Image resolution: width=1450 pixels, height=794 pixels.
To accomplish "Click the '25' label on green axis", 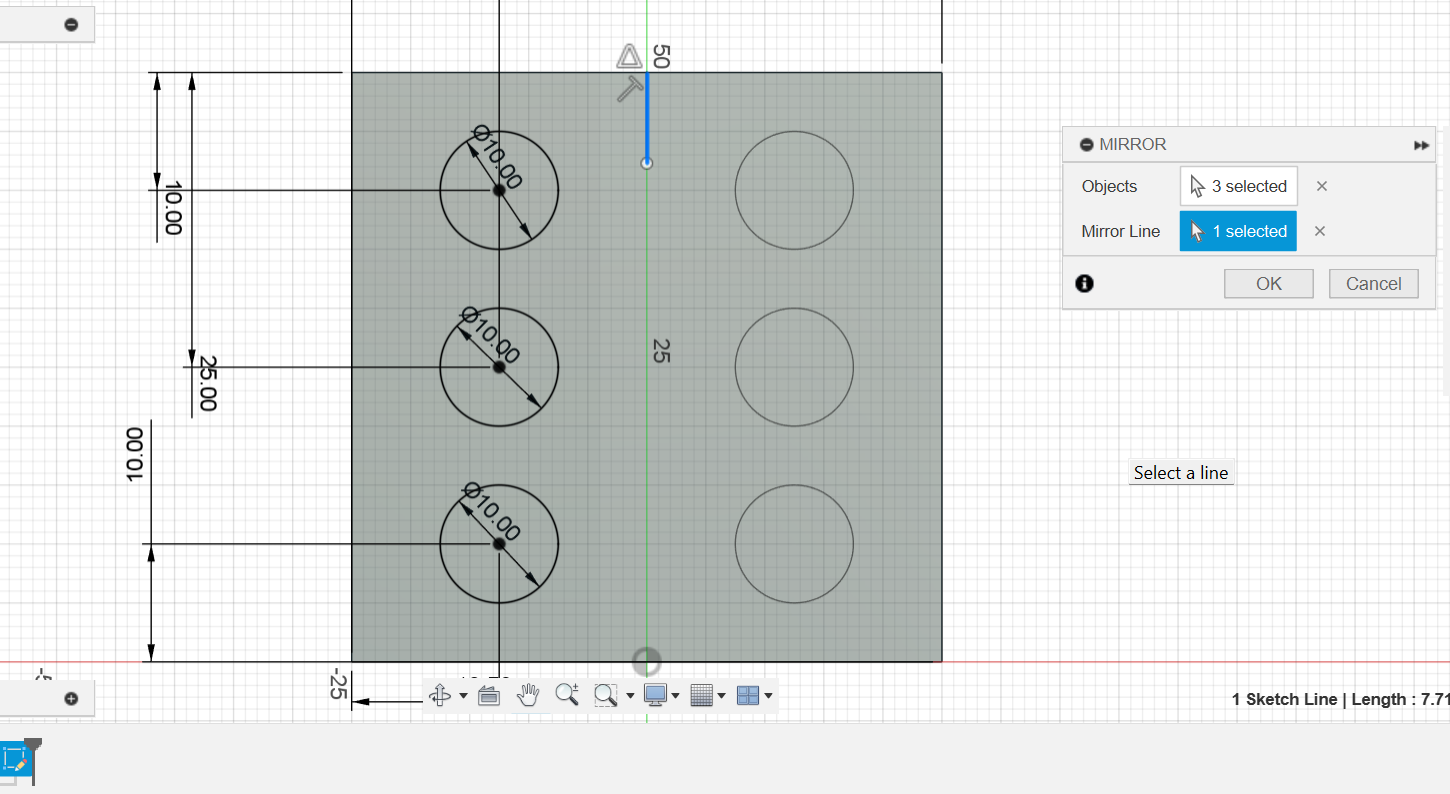I will [x=660, y=350].
